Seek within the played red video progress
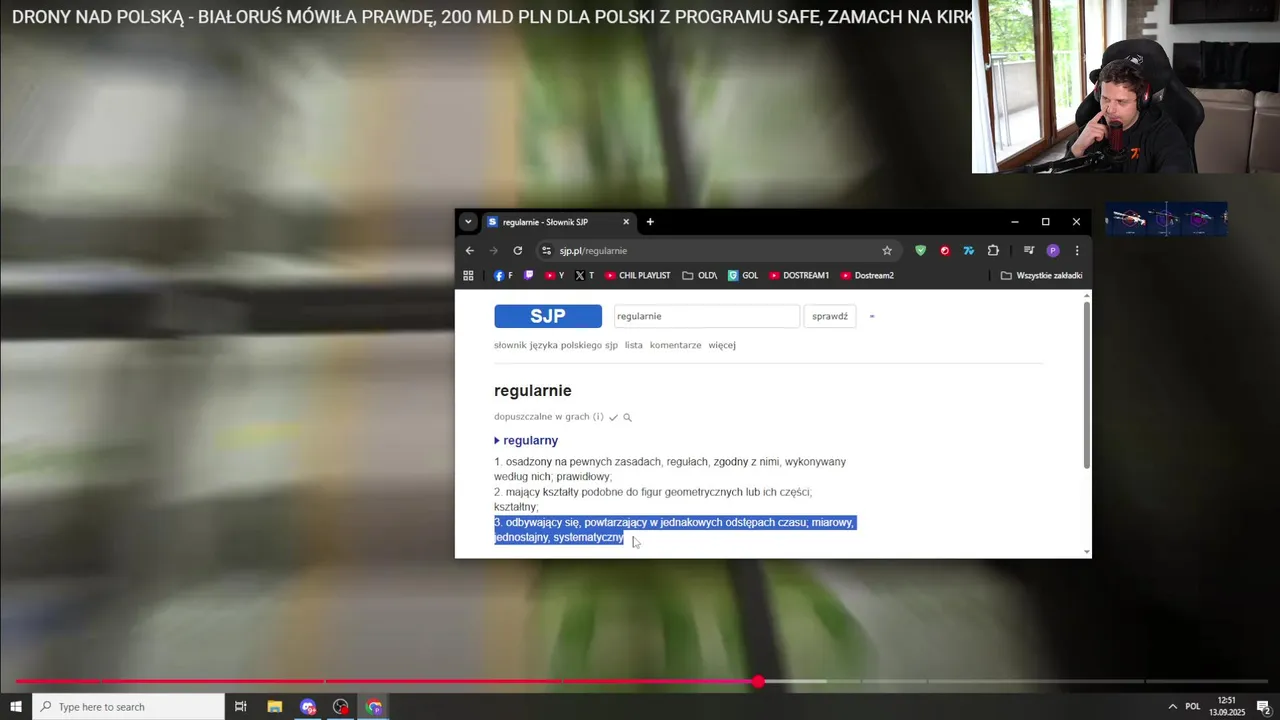The width and height of the screenshot is (1280, 720). (385, 682)
